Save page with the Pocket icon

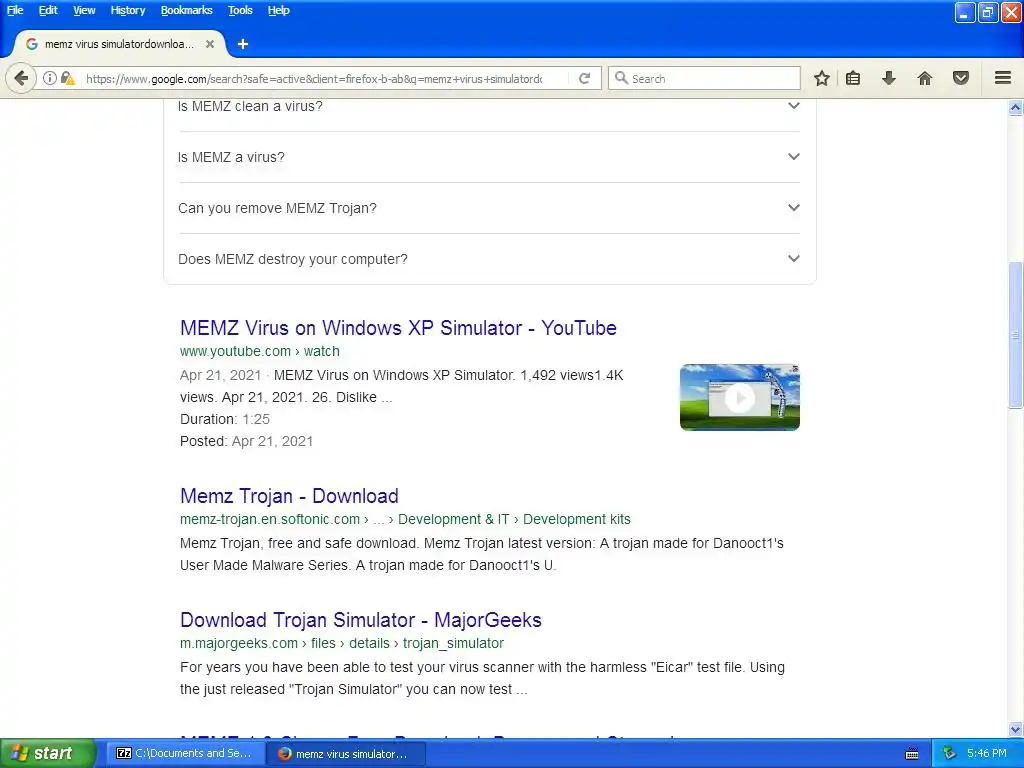(961, 78)
